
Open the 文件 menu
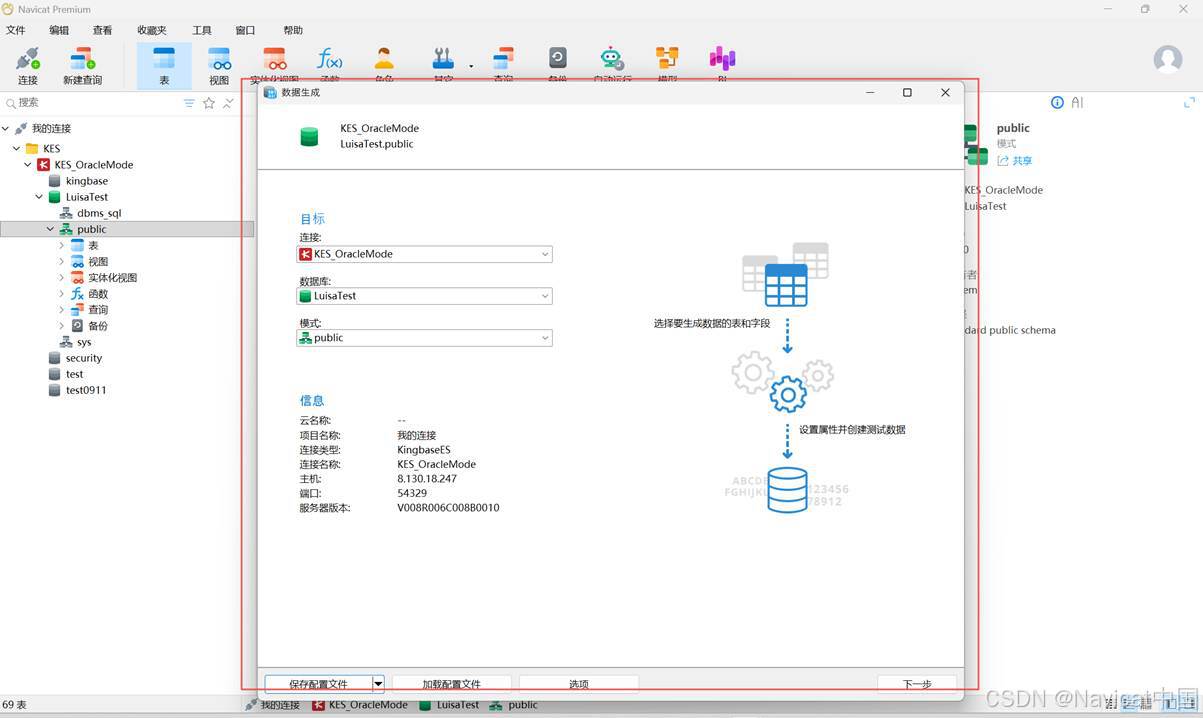(16, 30)
